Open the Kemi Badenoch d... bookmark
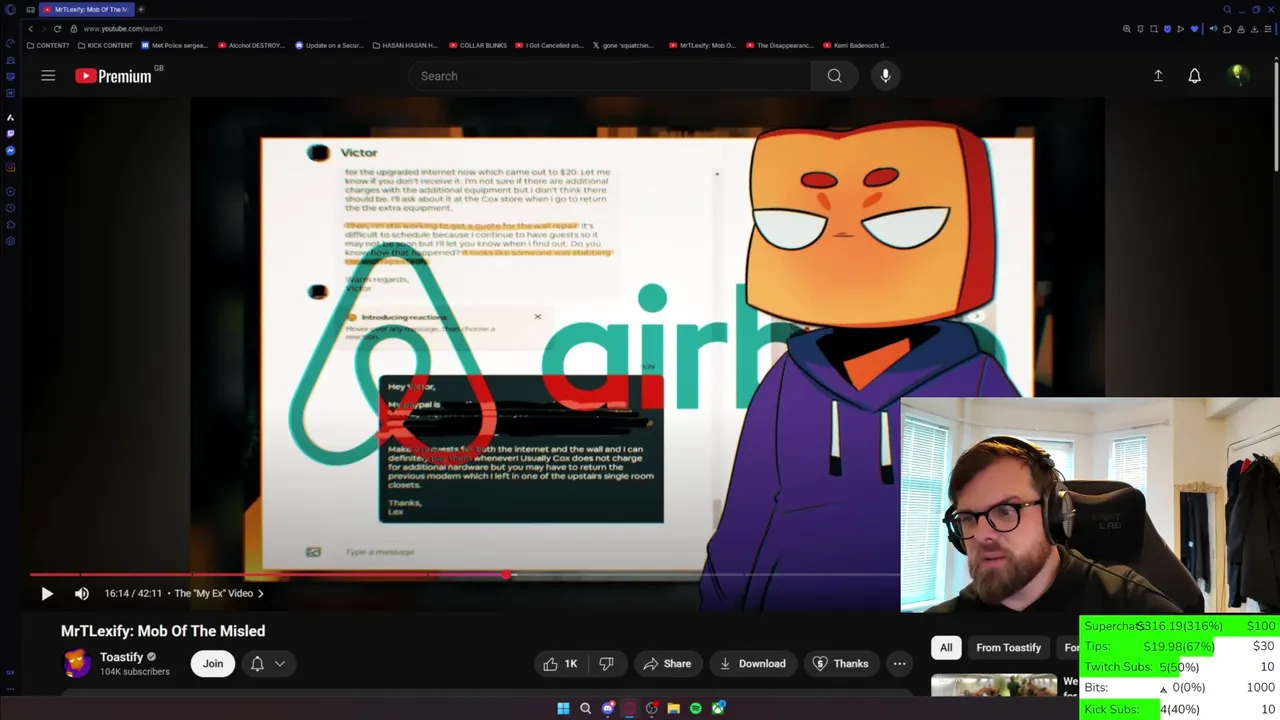Image resolution: width=1280 pixels, height=720 pixels. (x=856, y=45)
